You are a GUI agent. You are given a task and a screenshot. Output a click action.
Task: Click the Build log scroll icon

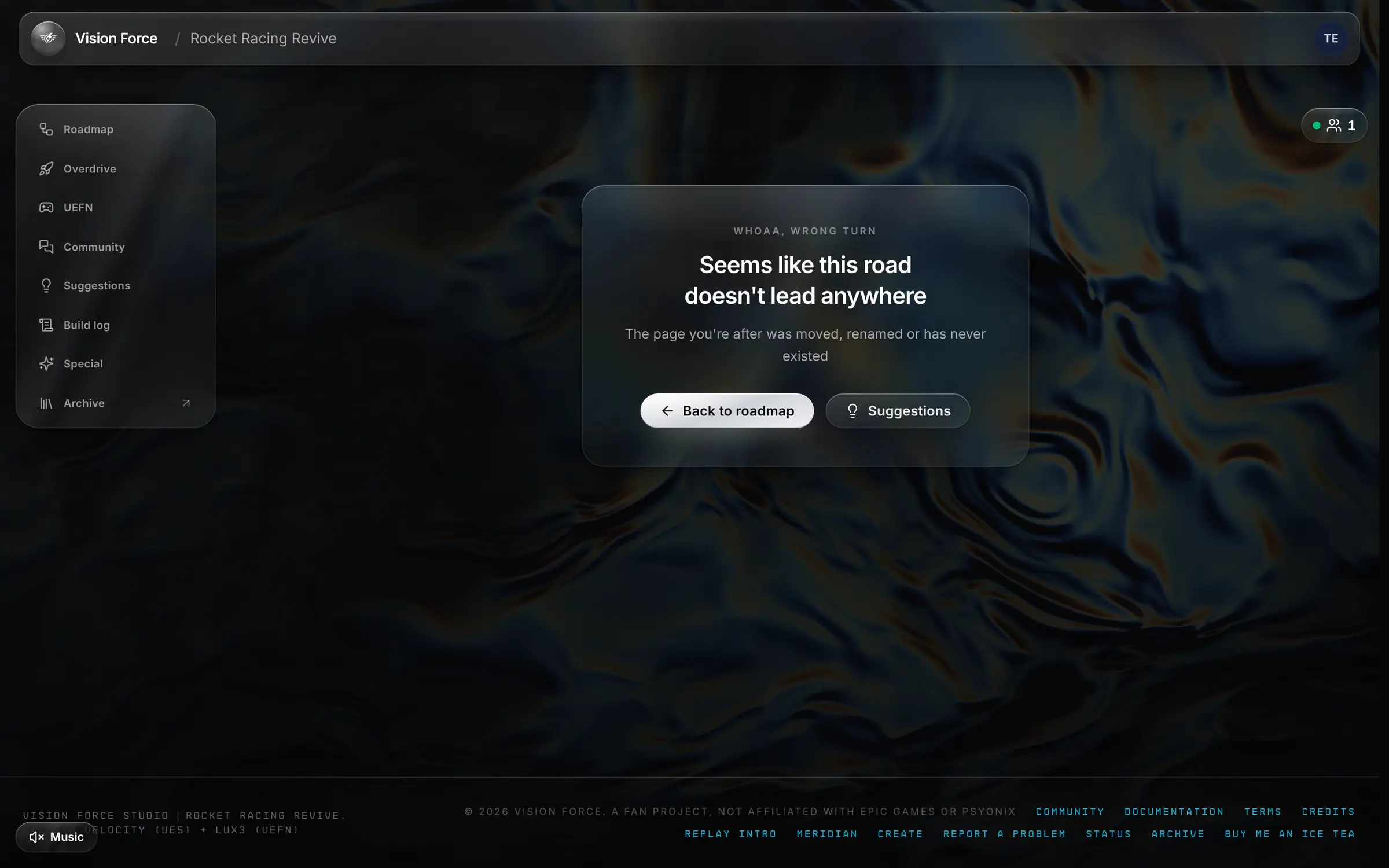tap(46, 325)
